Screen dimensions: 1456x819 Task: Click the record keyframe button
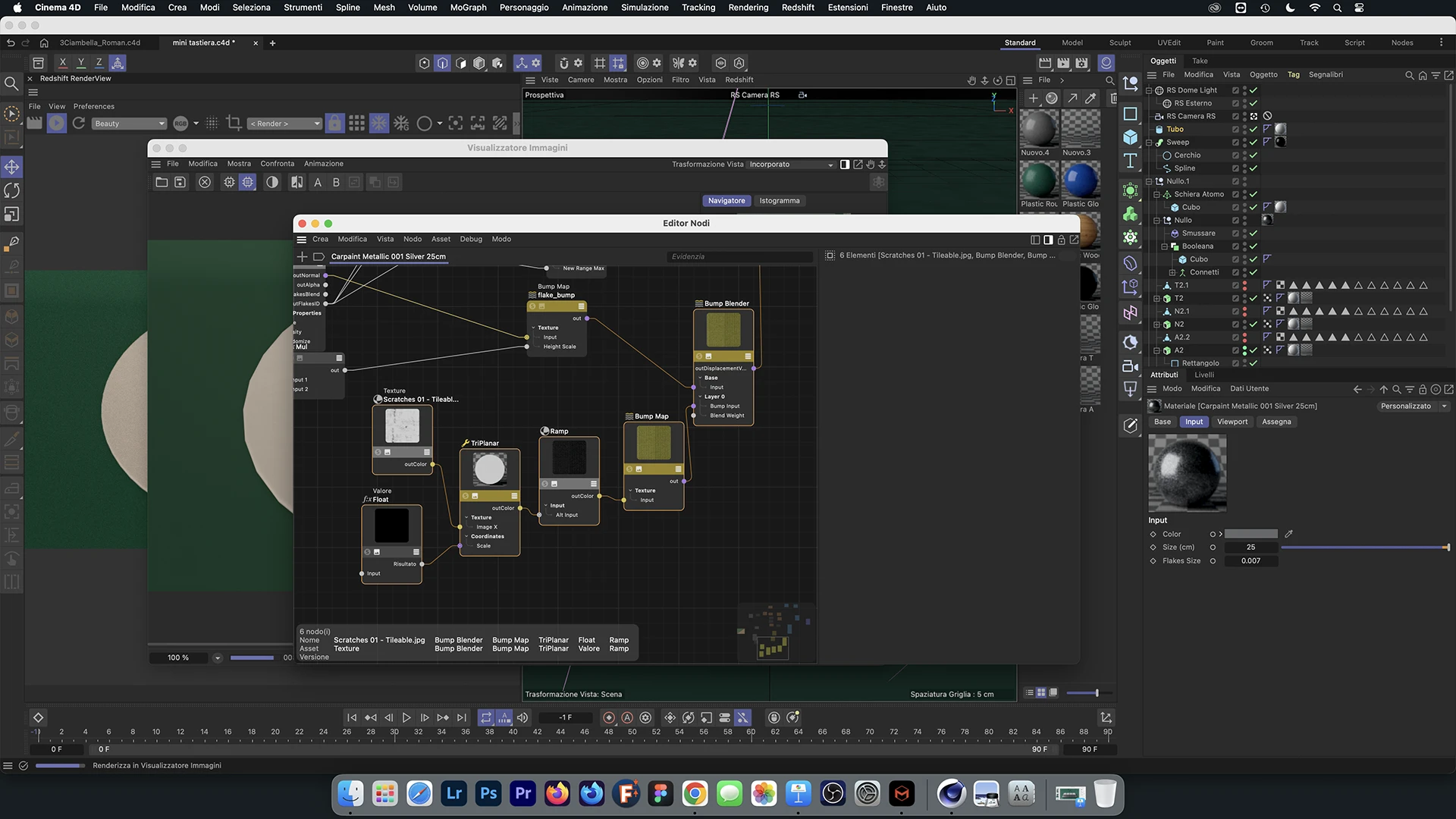(x=609, y=717)
